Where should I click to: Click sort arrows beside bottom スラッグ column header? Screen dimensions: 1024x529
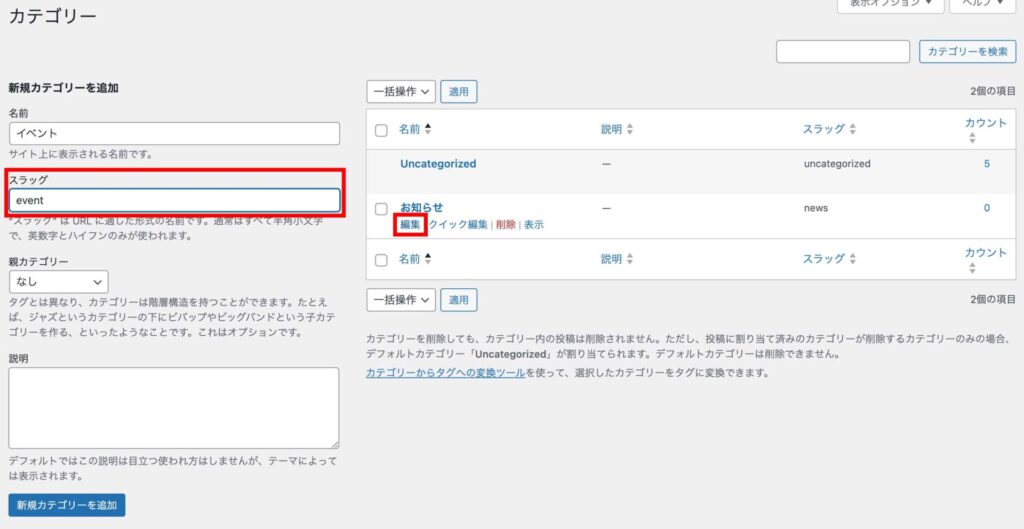pos(853,259)
